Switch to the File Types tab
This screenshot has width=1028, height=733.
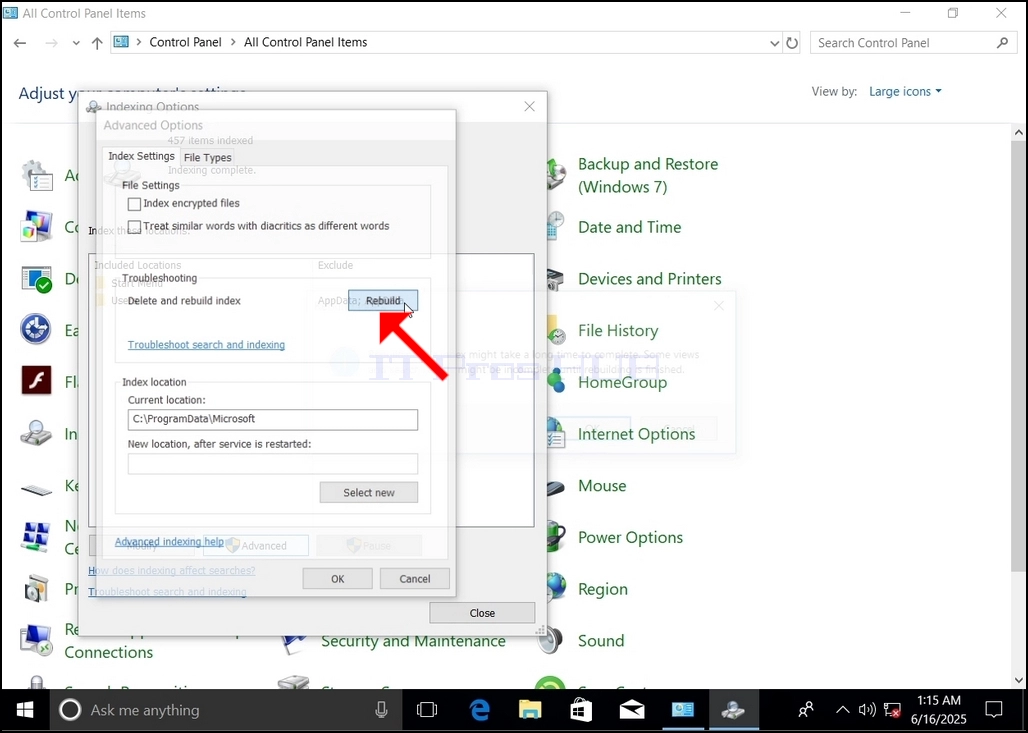(x=207, y=157)
